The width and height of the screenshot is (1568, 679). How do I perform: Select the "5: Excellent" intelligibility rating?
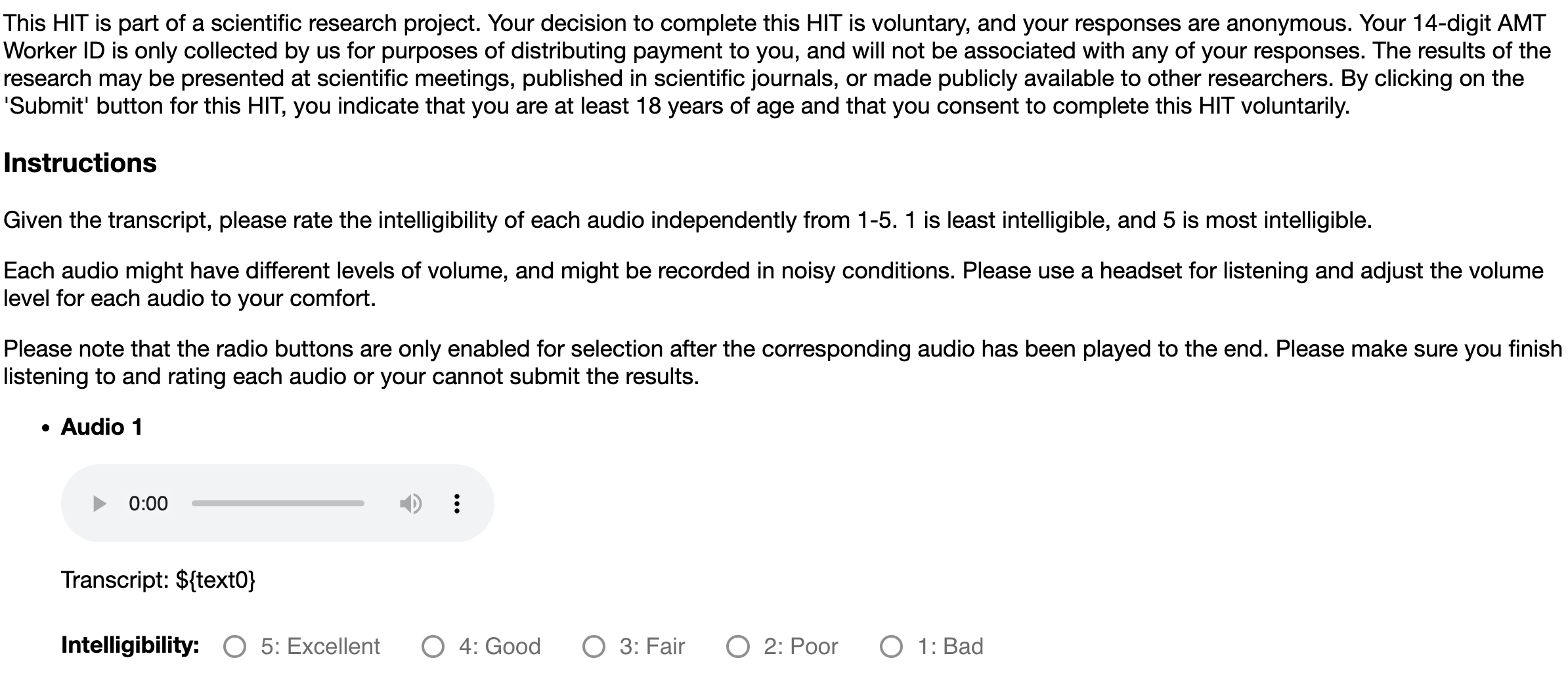coord(234,647)
